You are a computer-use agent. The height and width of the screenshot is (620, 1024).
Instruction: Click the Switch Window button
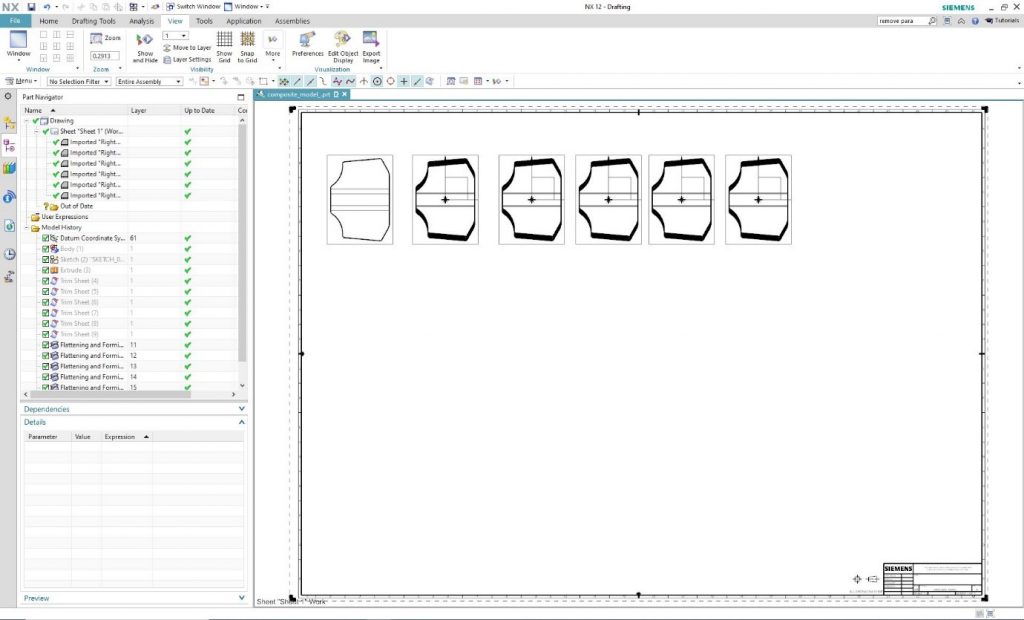(192, 7)
